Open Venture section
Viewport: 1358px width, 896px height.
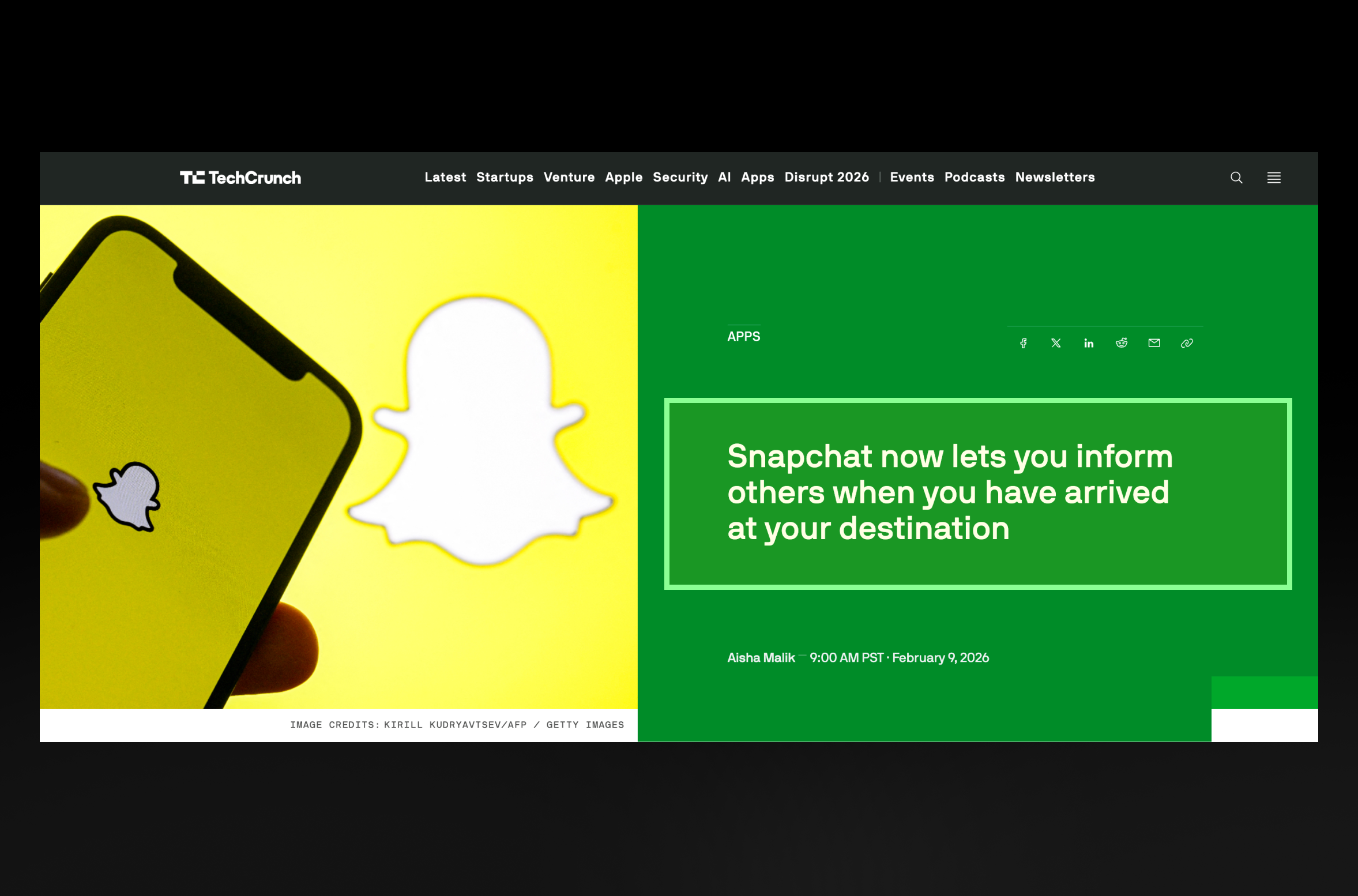click(569, 177)
